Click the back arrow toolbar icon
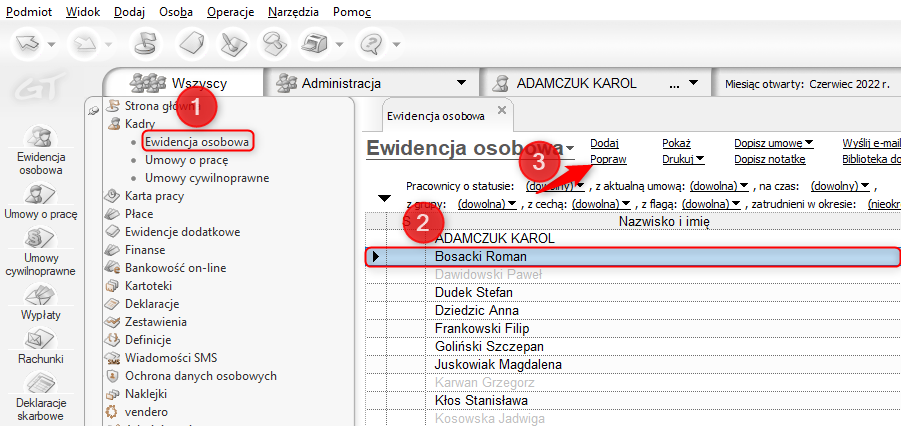 coord(27,44)
